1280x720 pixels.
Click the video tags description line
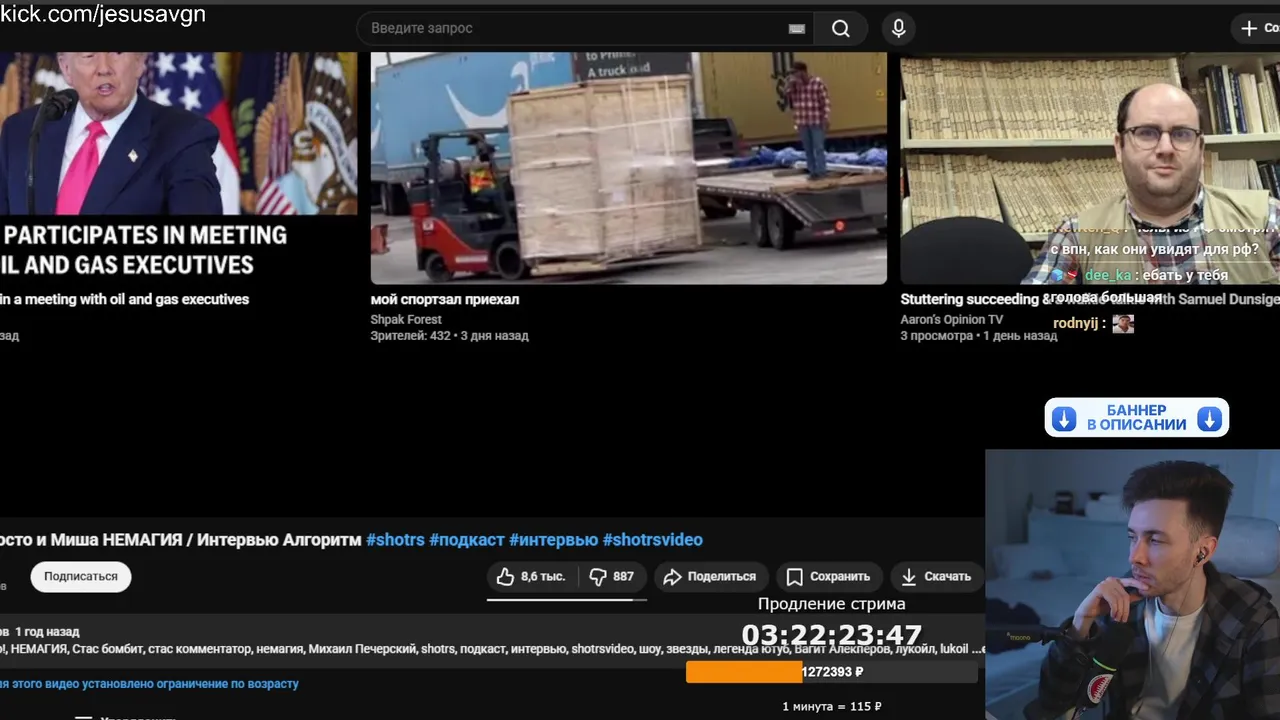pos(492,649)
